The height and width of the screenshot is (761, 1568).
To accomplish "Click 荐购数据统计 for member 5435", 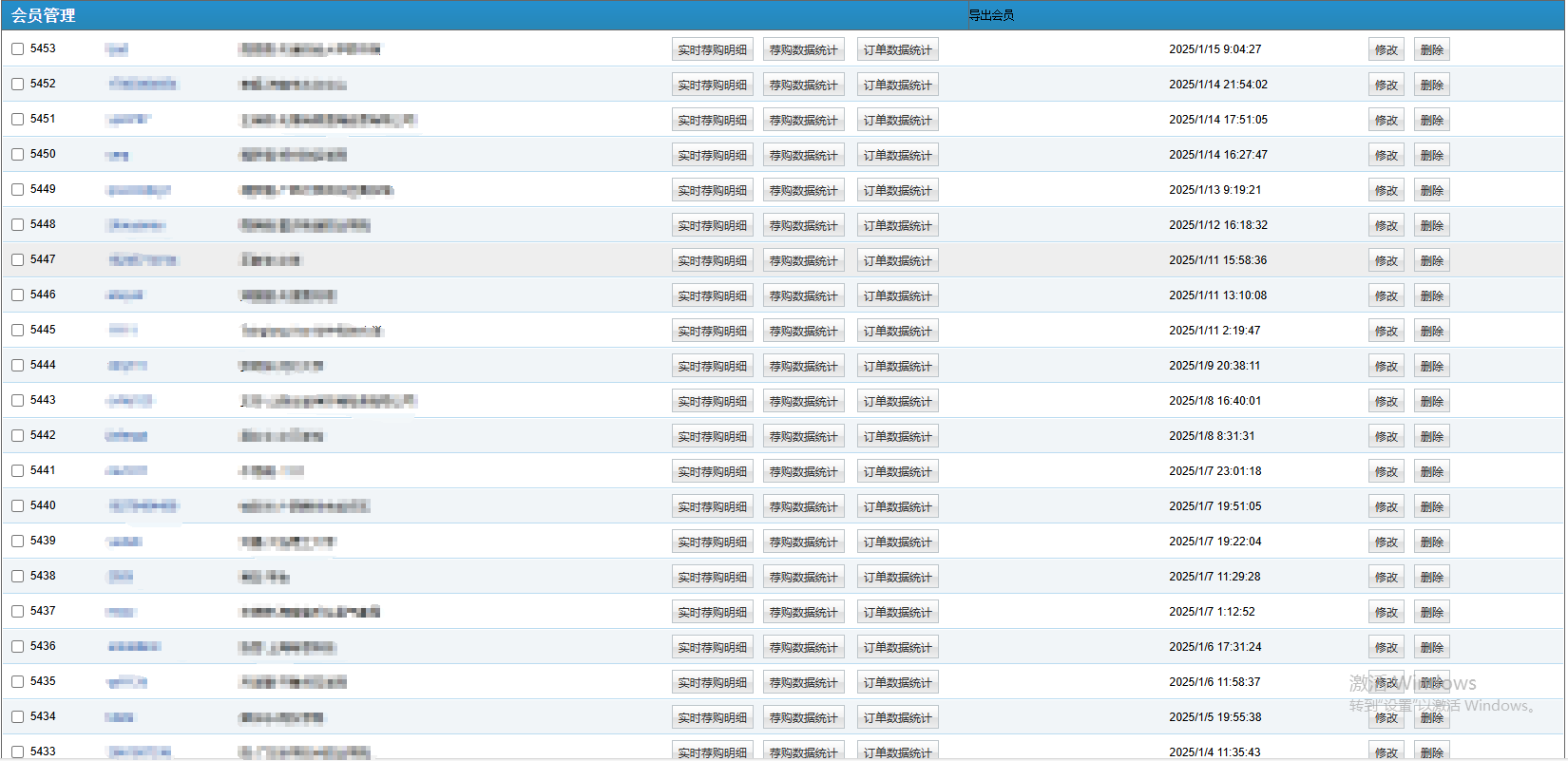I will click(803, 683).
